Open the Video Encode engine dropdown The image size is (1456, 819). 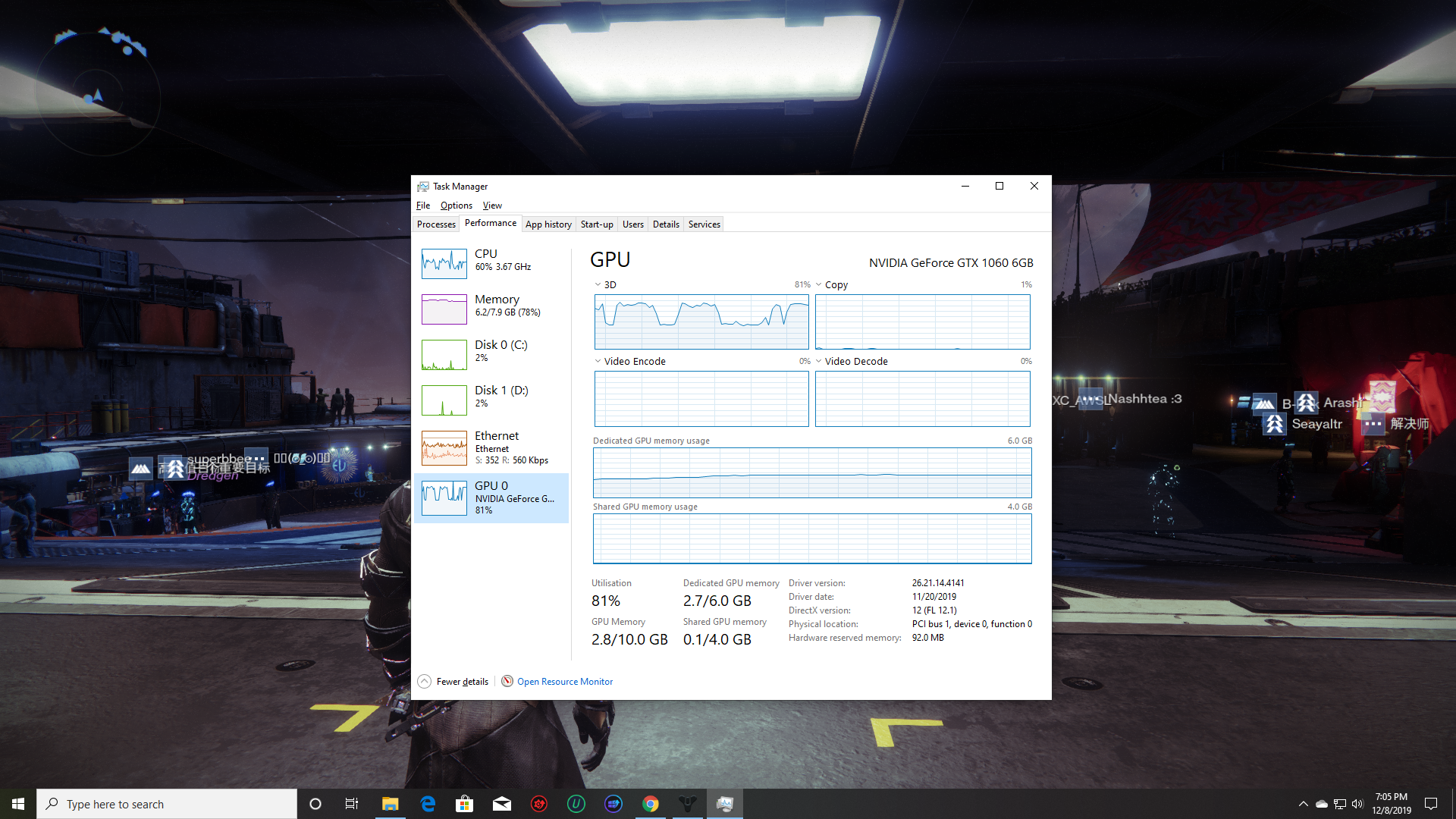pyautogui.click(x=598, y=362)
